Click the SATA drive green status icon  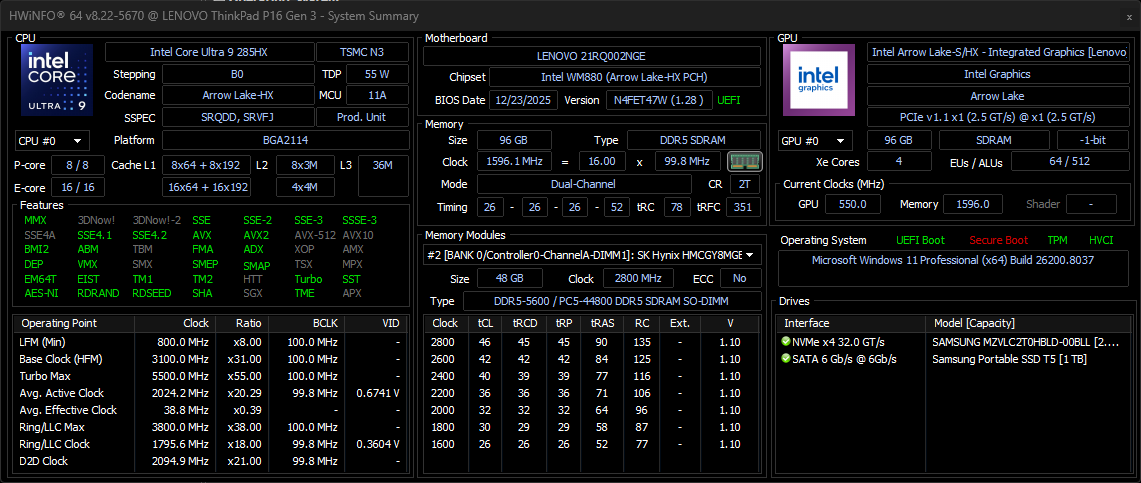coord(787,359)
